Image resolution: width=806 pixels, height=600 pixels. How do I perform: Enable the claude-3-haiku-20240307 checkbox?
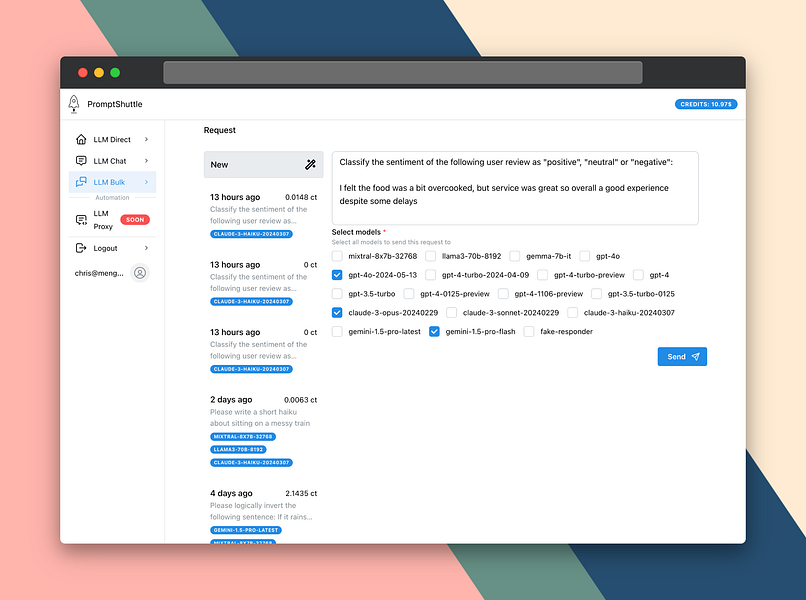tap(573, 313)
